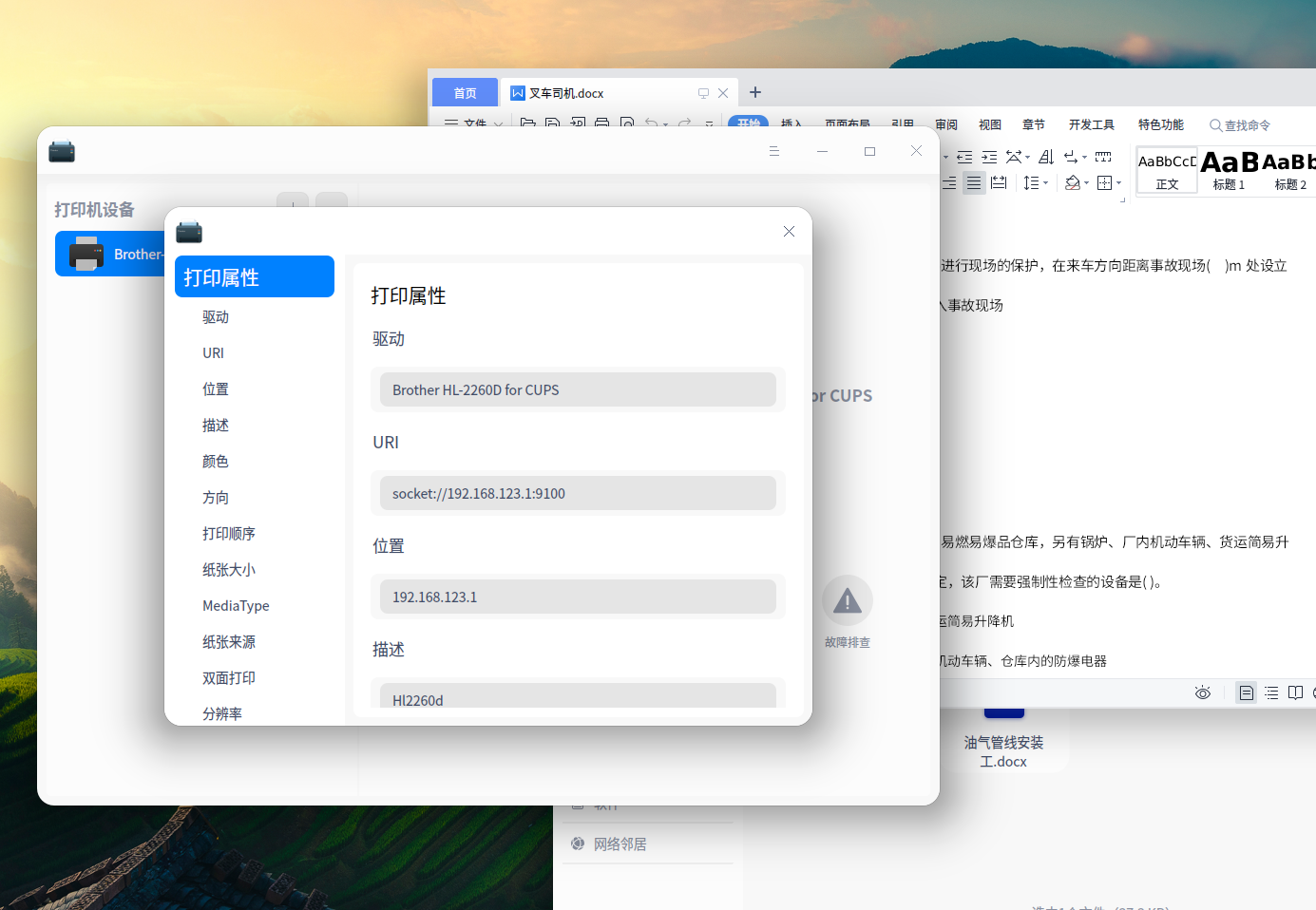Open 双面打印 settings in the sidebar
The width and height of the screenshot is (1316, 910).
[228, 677]
